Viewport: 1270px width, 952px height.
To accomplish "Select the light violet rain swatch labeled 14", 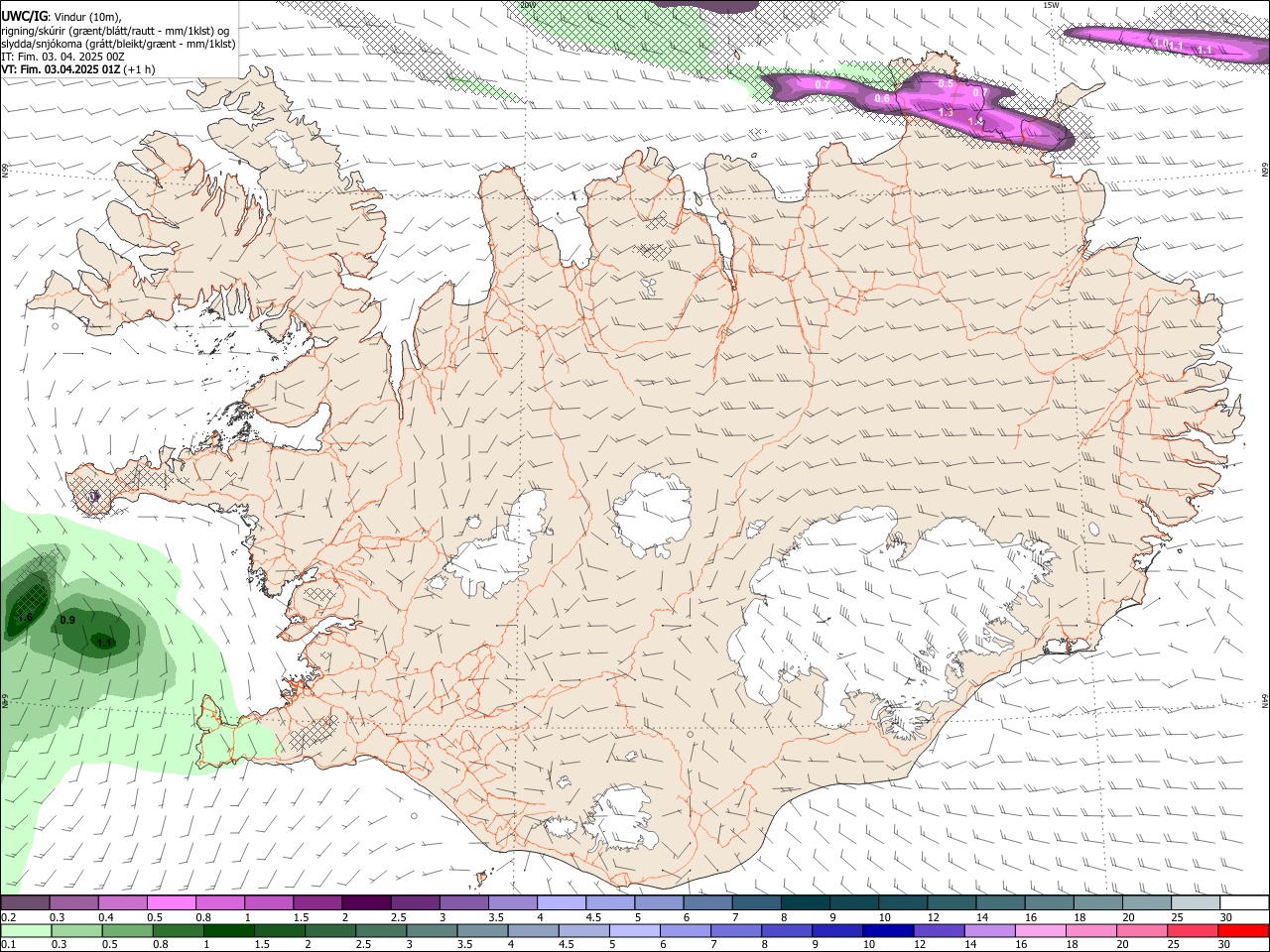I will pyautogui.click(x=989, y=930).
